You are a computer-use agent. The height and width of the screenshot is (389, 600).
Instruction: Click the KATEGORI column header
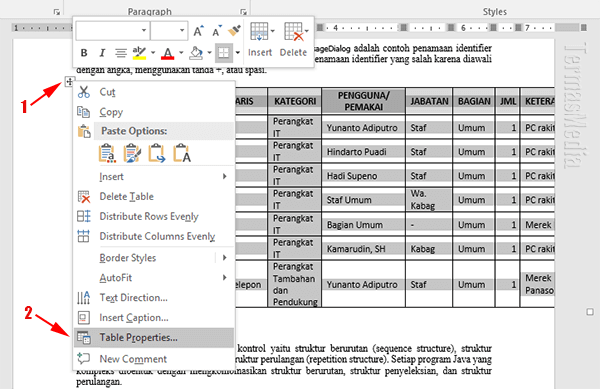click(x=295, y=101)
